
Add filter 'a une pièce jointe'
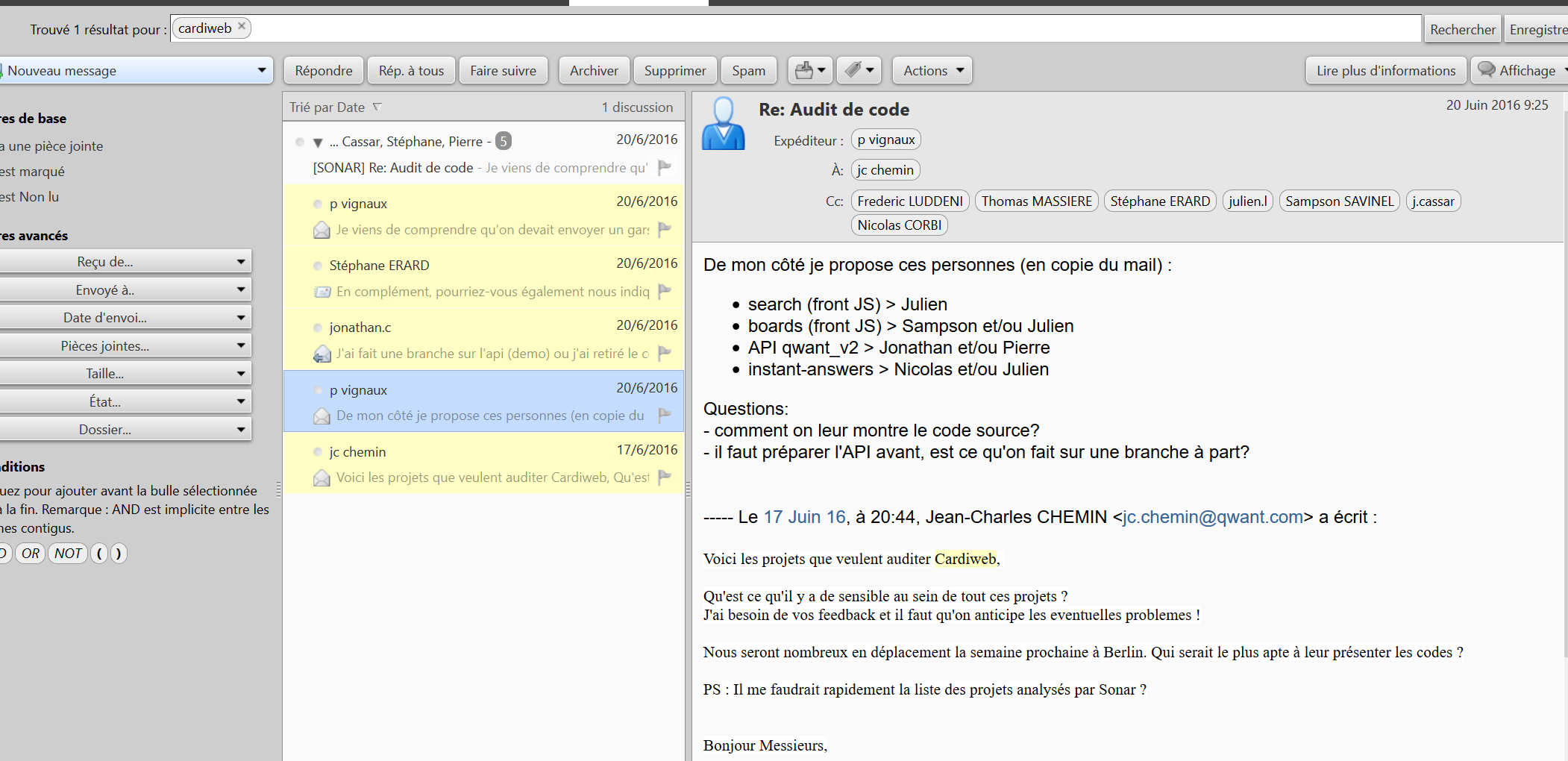click(51, 146)
